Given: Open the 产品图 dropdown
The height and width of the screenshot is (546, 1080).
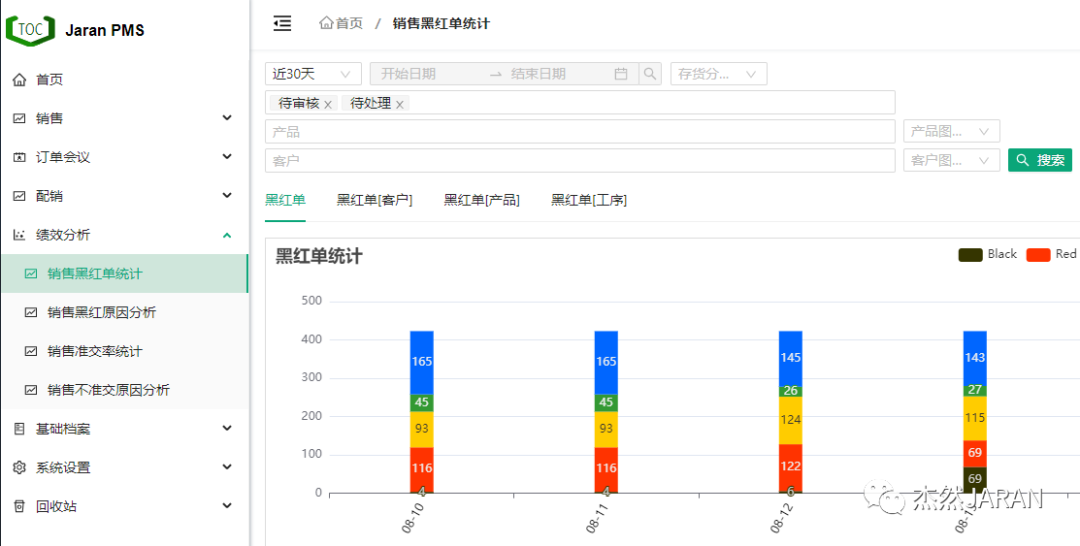Looking at the screenshot, I should pyautogui.click(x=950, y=132).
